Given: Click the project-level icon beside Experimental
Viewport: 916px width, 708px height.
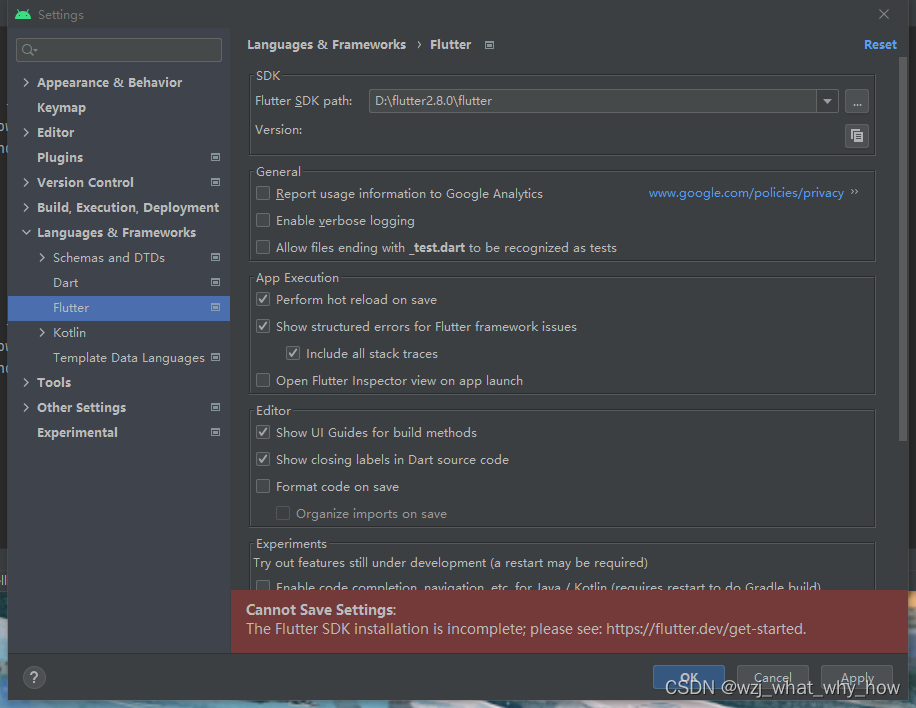Looking at the screenshot, I should coord(216,432).
